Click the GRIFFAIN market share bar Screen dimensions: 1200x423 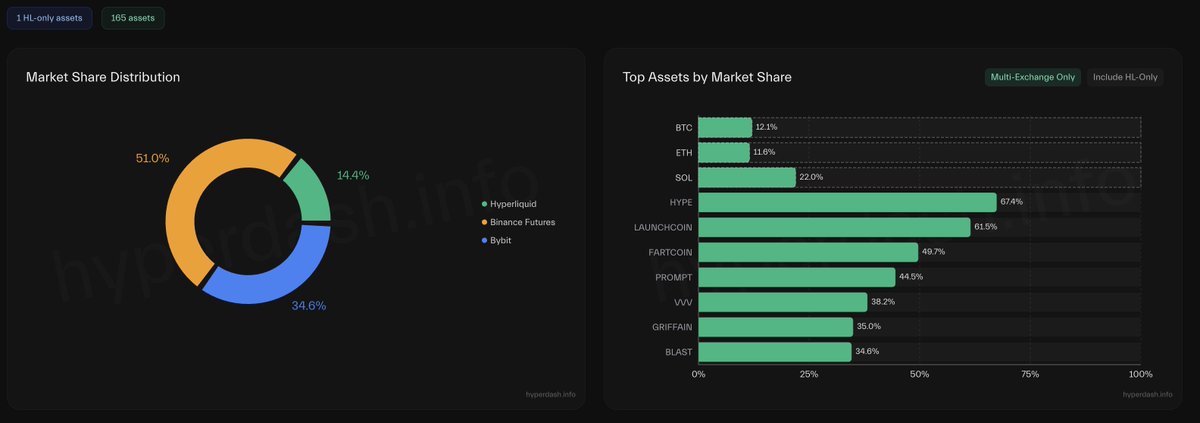[x=776, y=327]
